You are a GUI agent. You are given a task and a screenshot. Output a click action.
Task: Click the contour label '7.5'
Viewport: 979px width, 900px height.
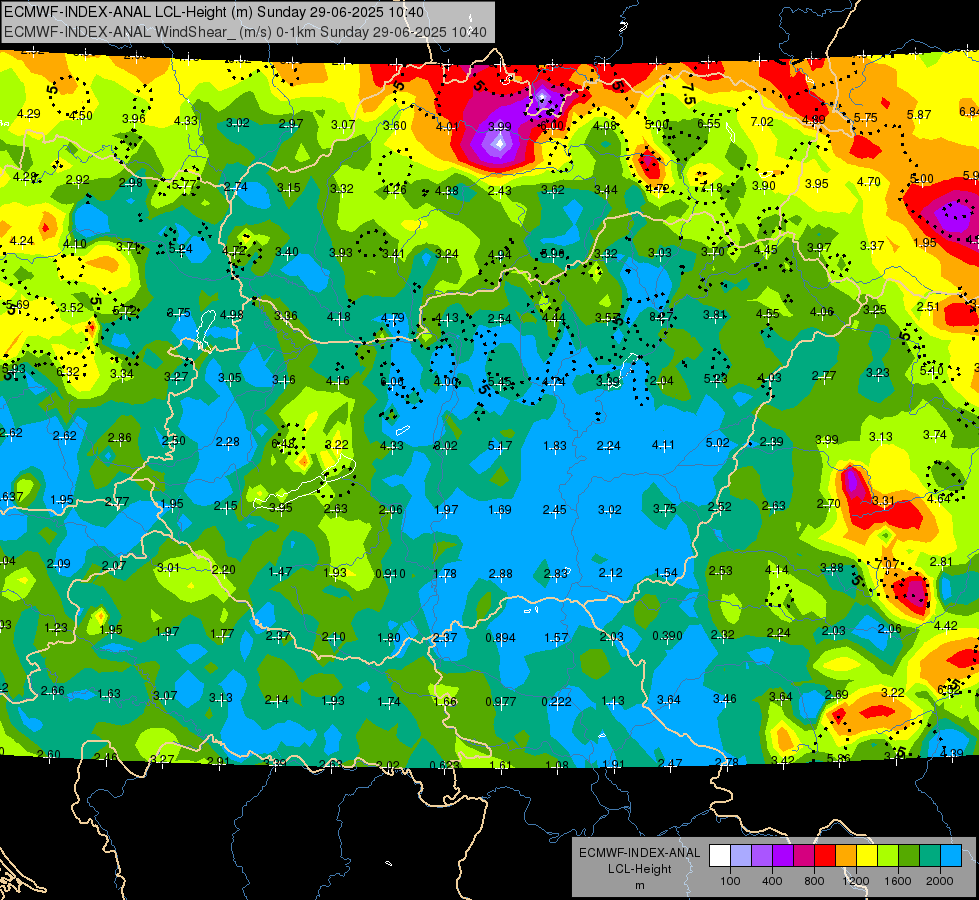tap(688, 93)
